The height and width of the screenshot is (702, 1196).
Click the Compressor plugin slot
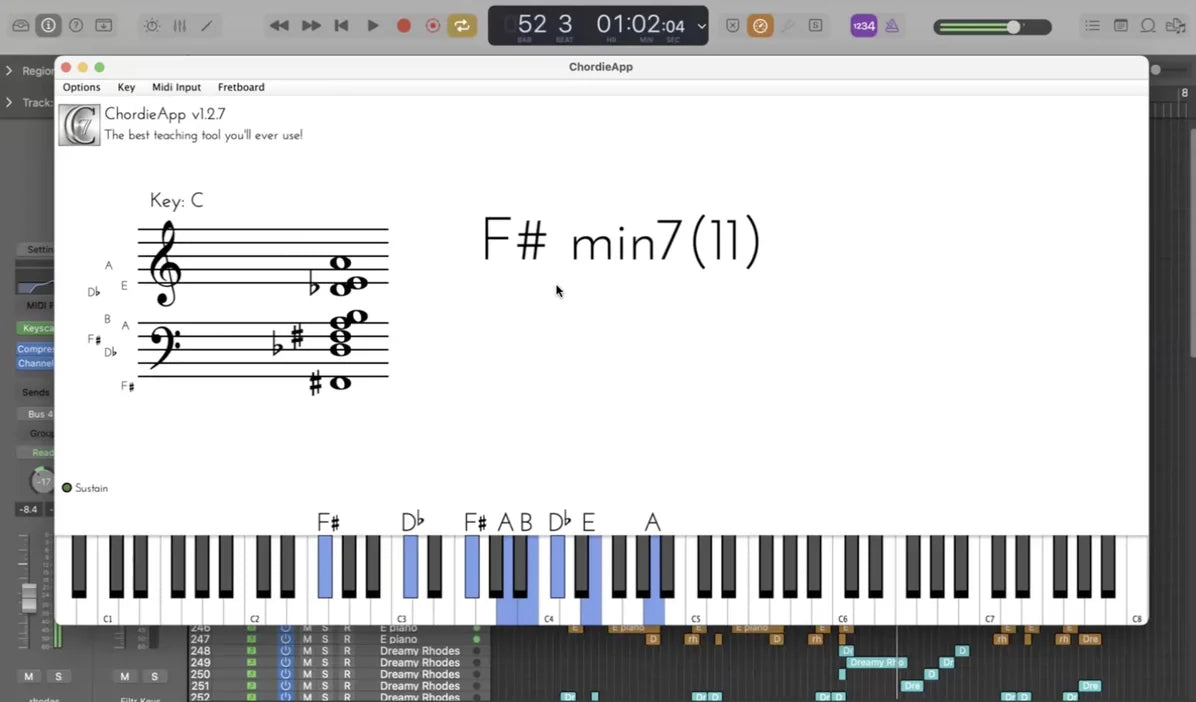point(35,349)
